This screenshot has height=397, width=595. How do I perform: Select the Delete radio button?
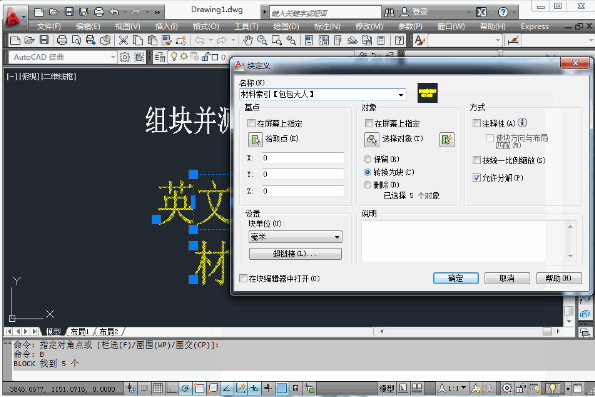[367, 185]
